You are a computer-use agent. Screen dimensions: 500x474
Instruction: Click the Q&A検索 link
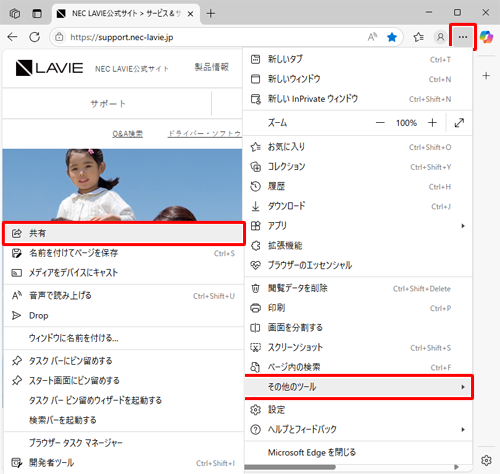pyautogui.click(x=127, y=134)
